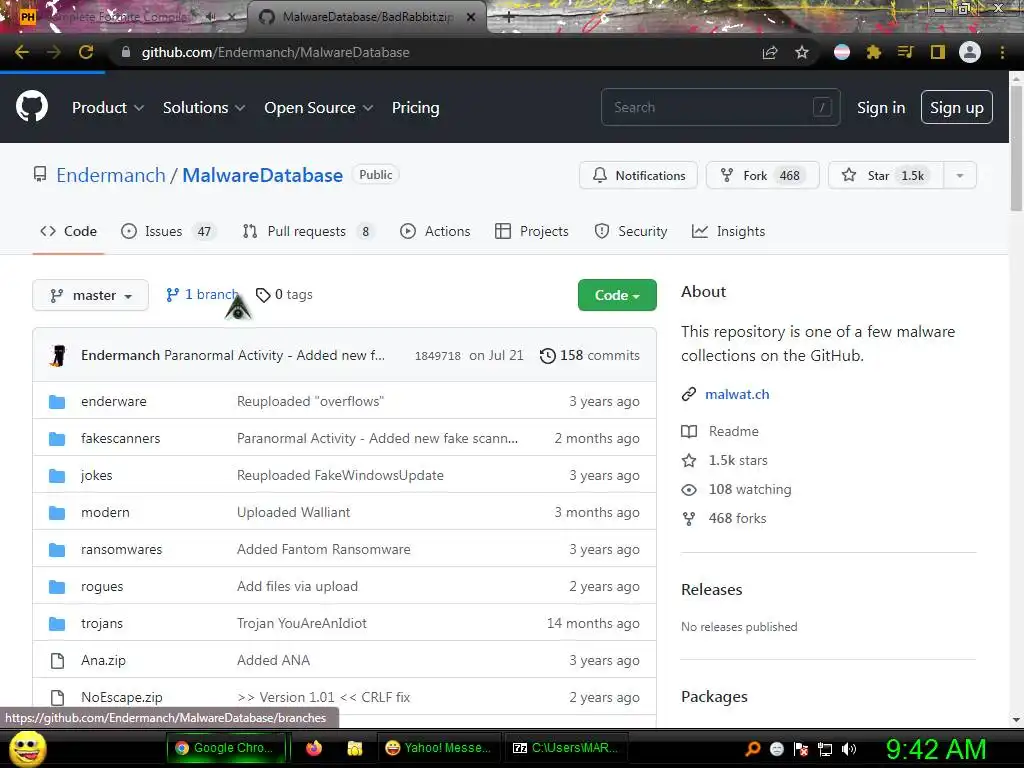Click the ransomwares folder icon
Screen dimensions: 1024x768
point(57,549)
